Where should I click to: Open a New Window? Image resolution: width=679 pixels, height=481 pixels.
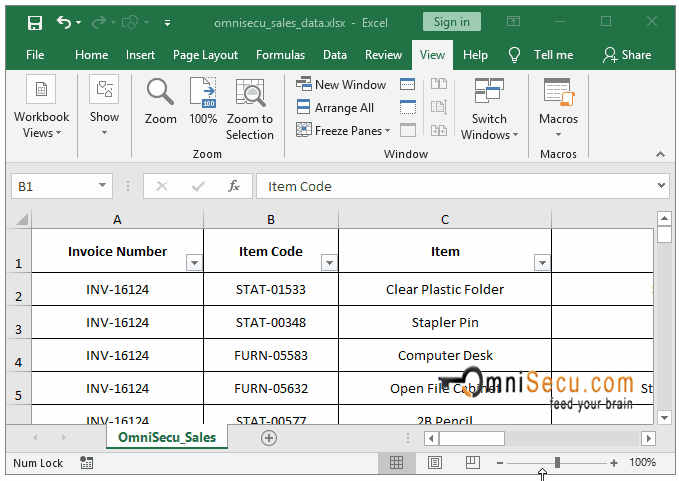pyautogui.click(x=341, y=84)
